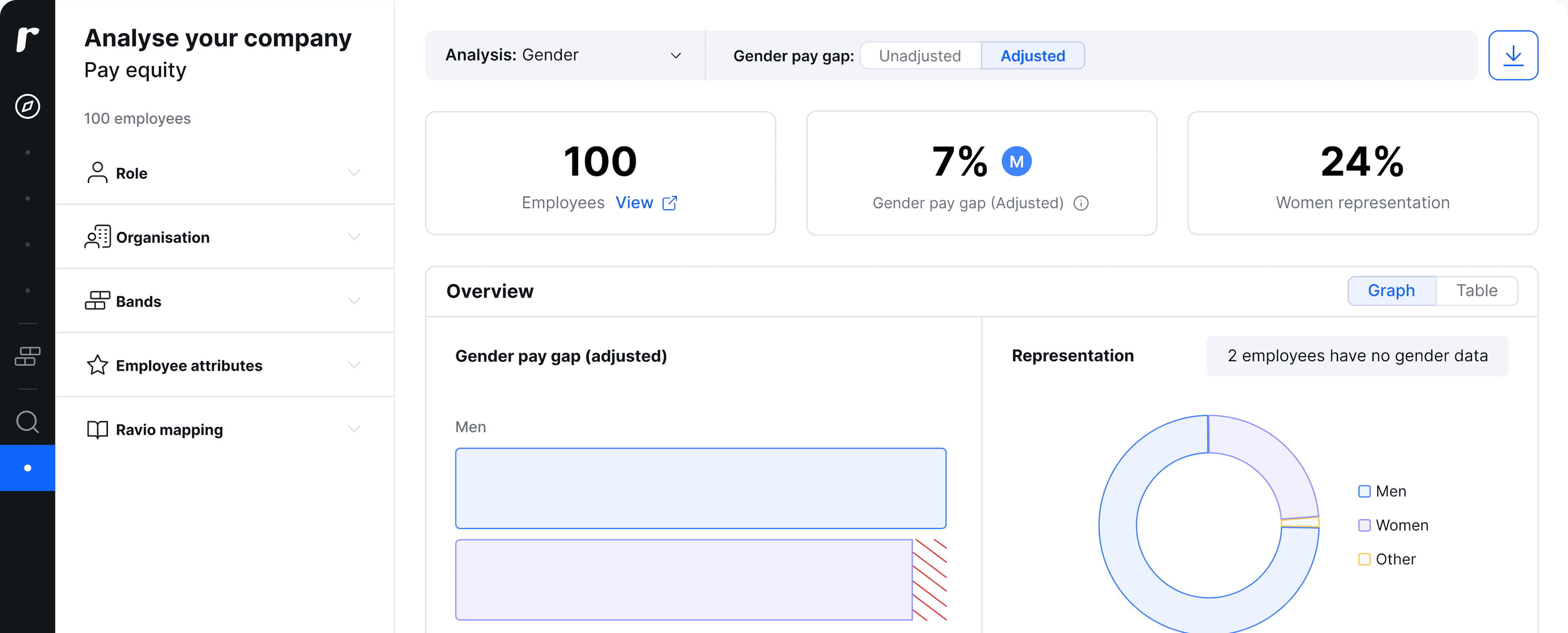
Task: Open the compass explore icon in sidebar
Action: tap(27, 107)
